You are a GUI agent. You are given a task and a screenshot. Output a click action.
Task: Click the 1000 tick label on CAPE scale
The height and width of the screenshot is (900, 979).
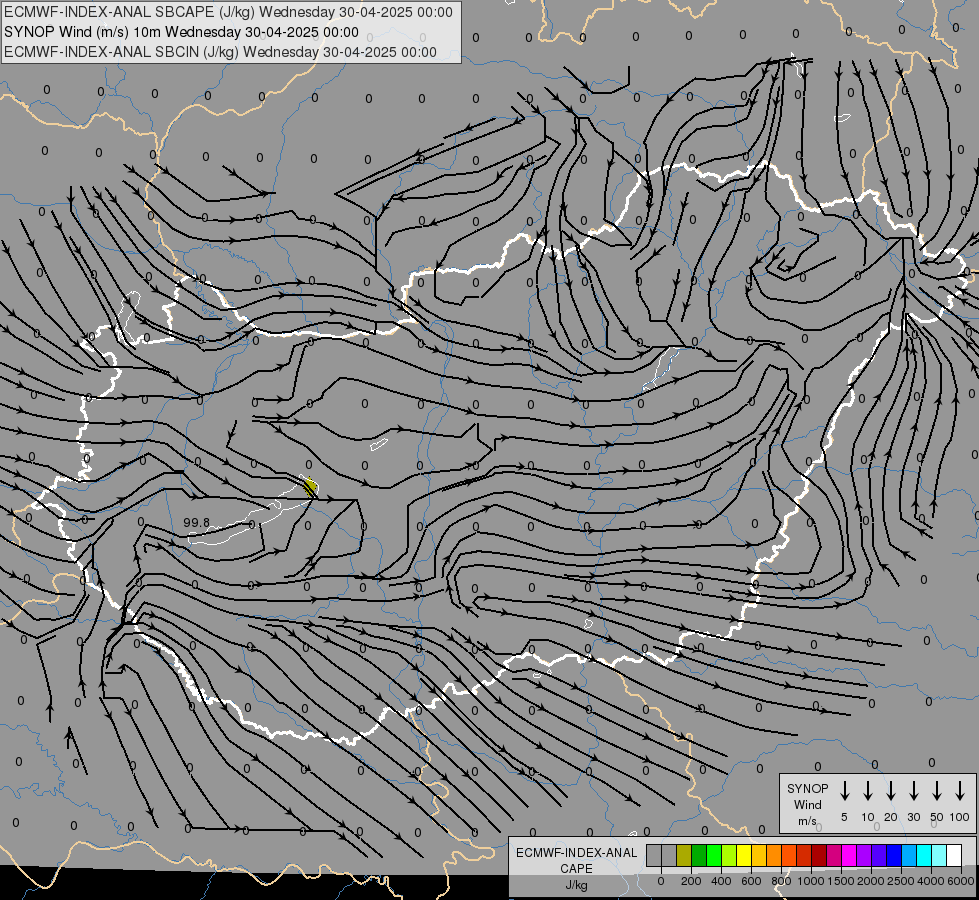click(x=811, y=881)
